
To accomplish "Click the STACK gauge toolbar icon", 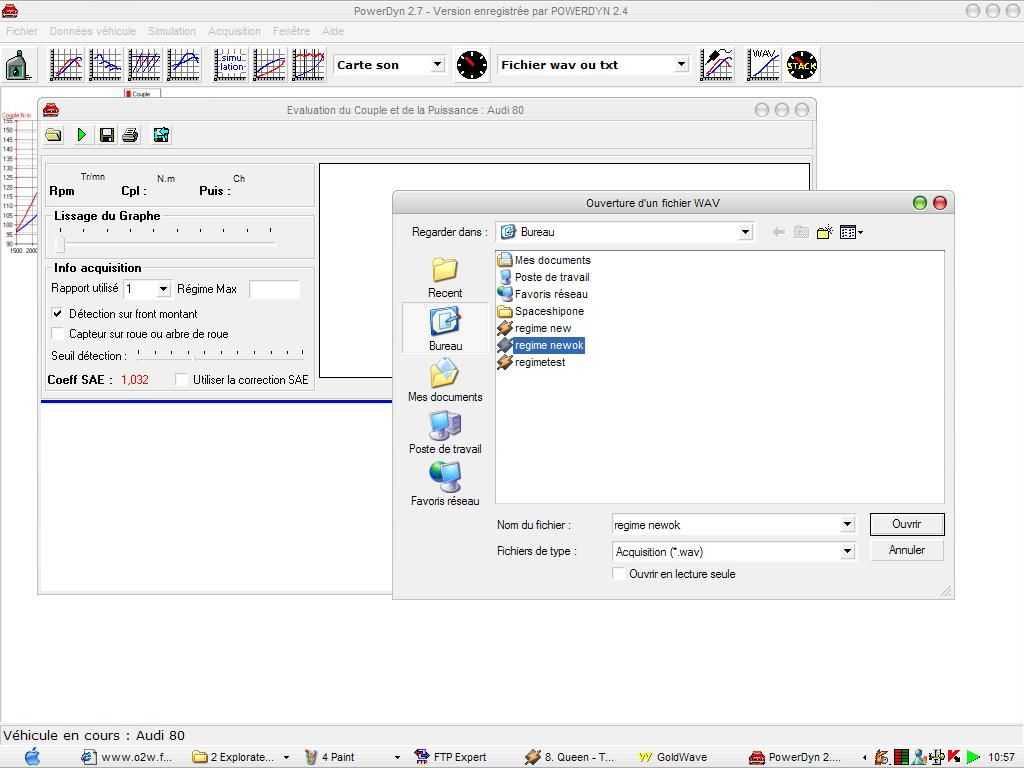I will (x=802, y=65).
